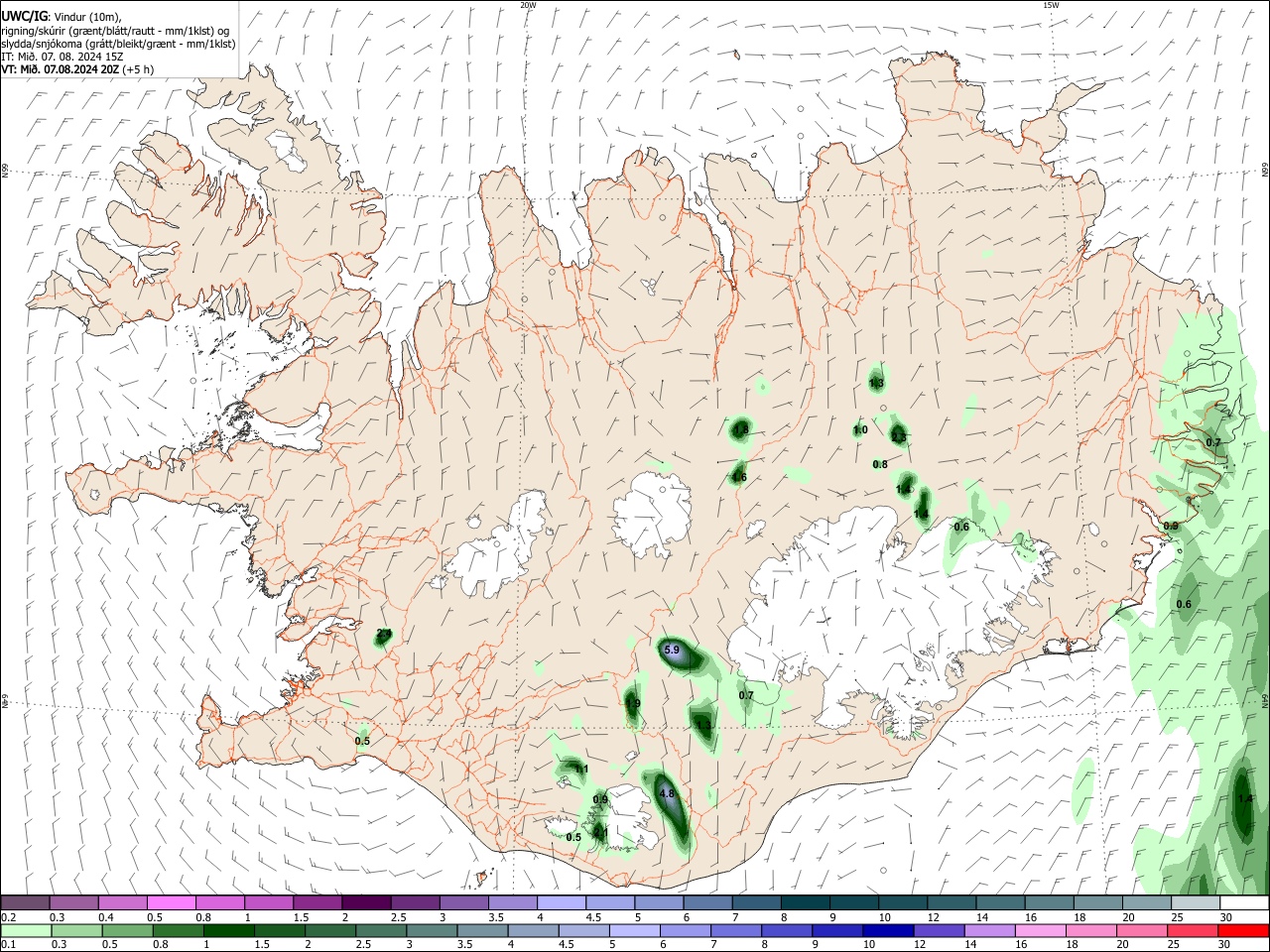Click the 12 label in upper legend row
Screen dimensions: 1270x952
(933, 917)
